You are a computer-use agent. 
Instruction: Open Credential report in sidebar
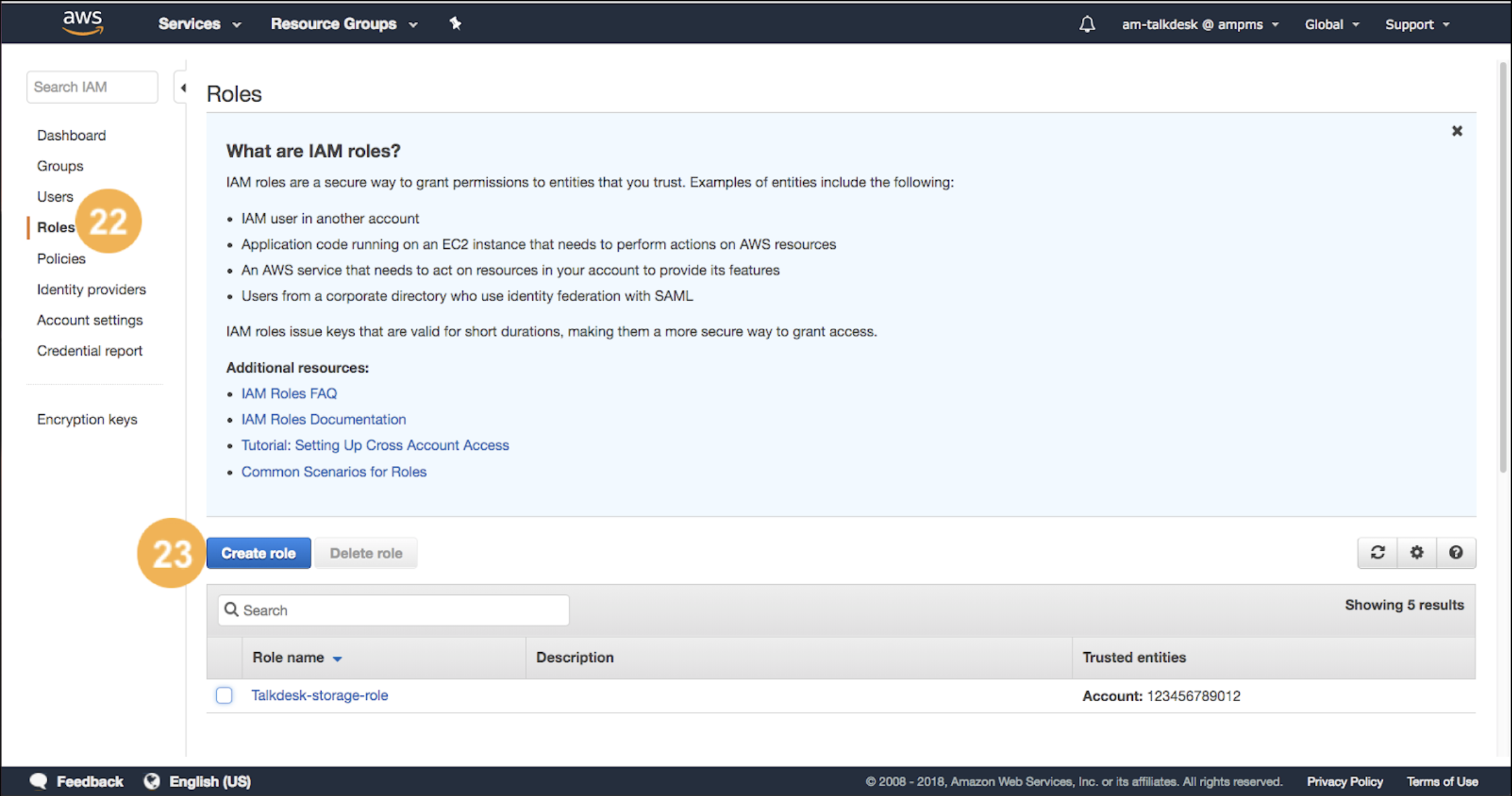pos(89,350)
